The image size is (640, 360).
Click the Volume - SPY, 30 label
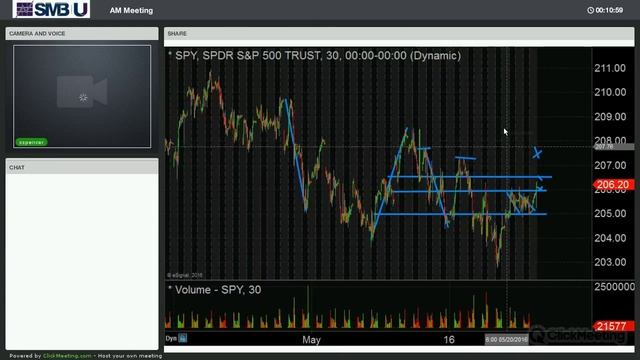coord(218,290)
